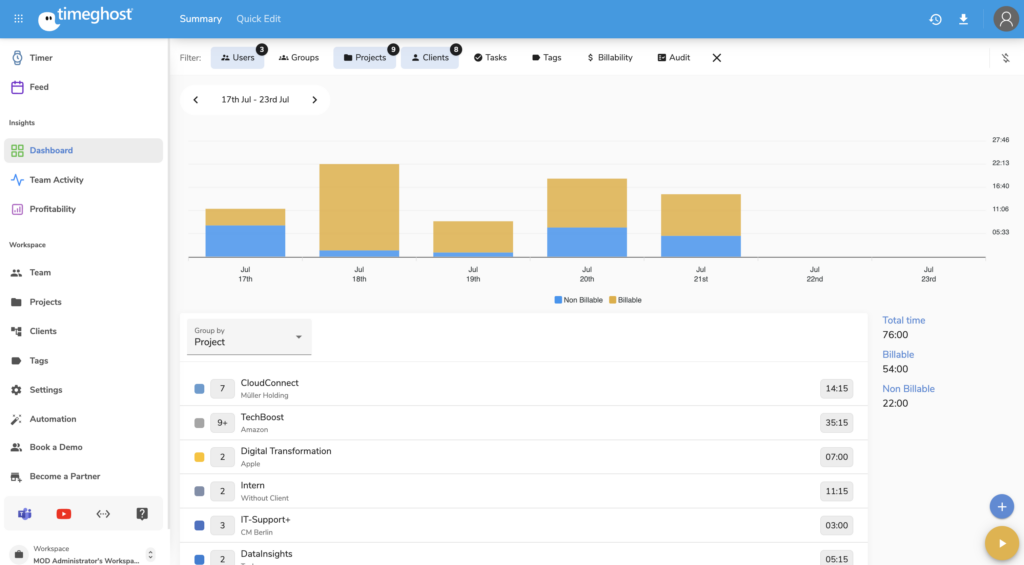
Task: Toggle the Users filter chip
Action: [238, 58]
